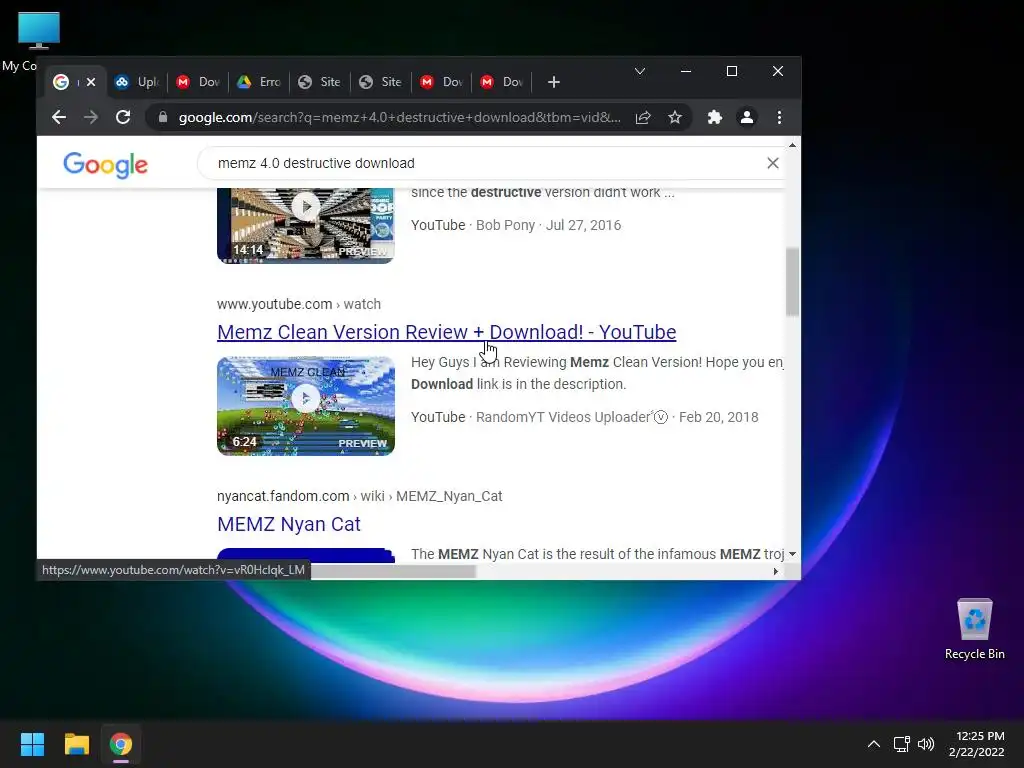Click the padlock site info icon
Viewport: 1024px width, 768px height.
point(163,117)
